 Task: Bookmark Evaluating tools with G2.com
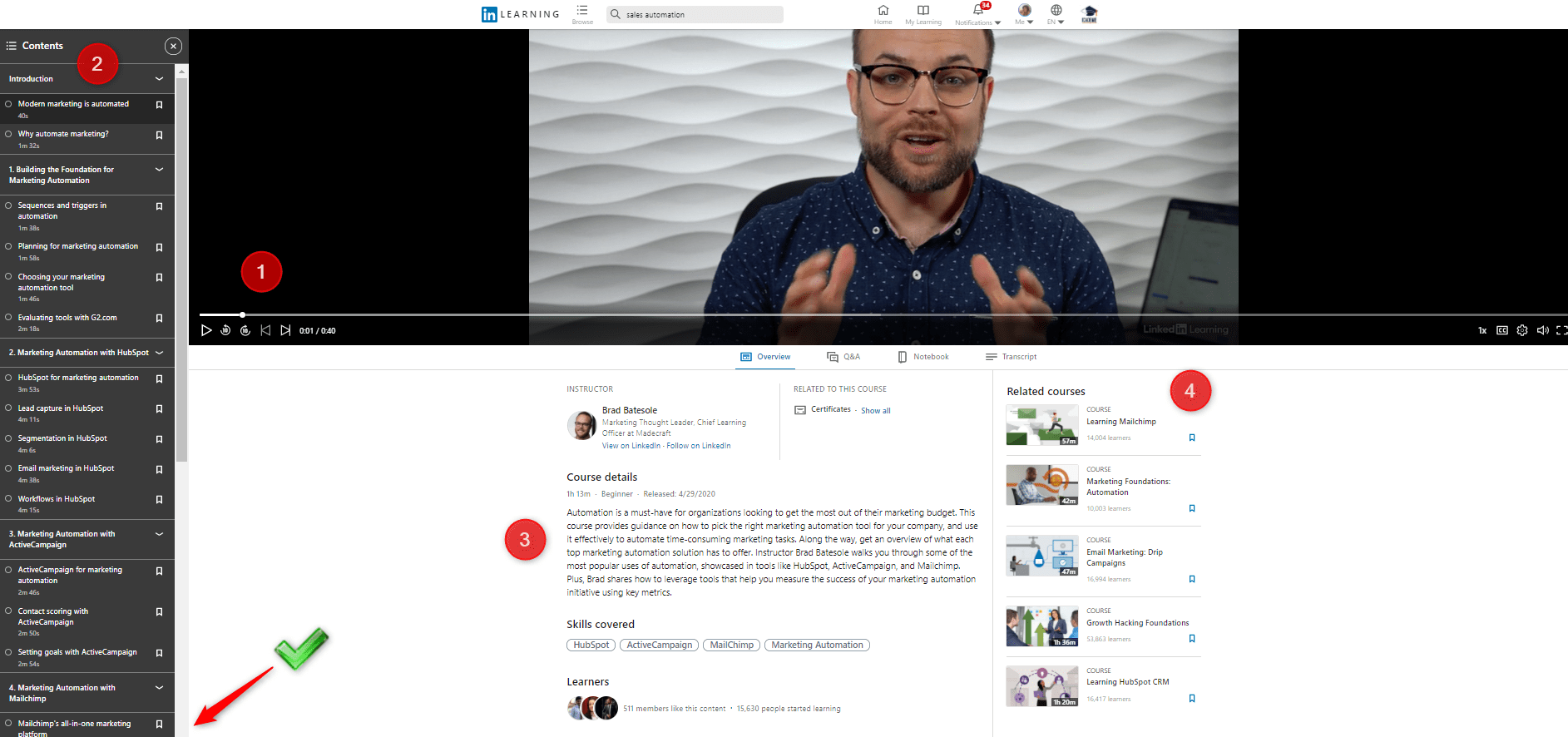[x=159, y=319]
